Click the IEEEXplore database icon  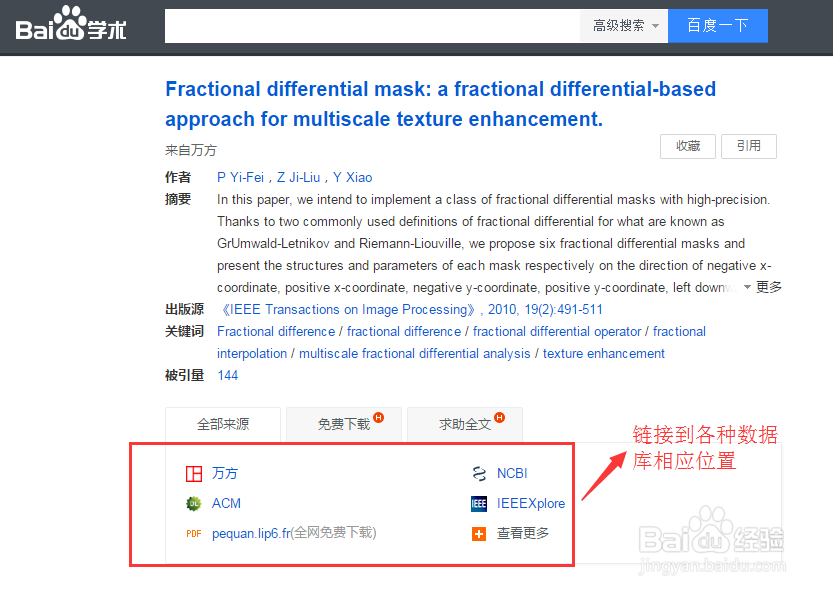tap(479, 503)
